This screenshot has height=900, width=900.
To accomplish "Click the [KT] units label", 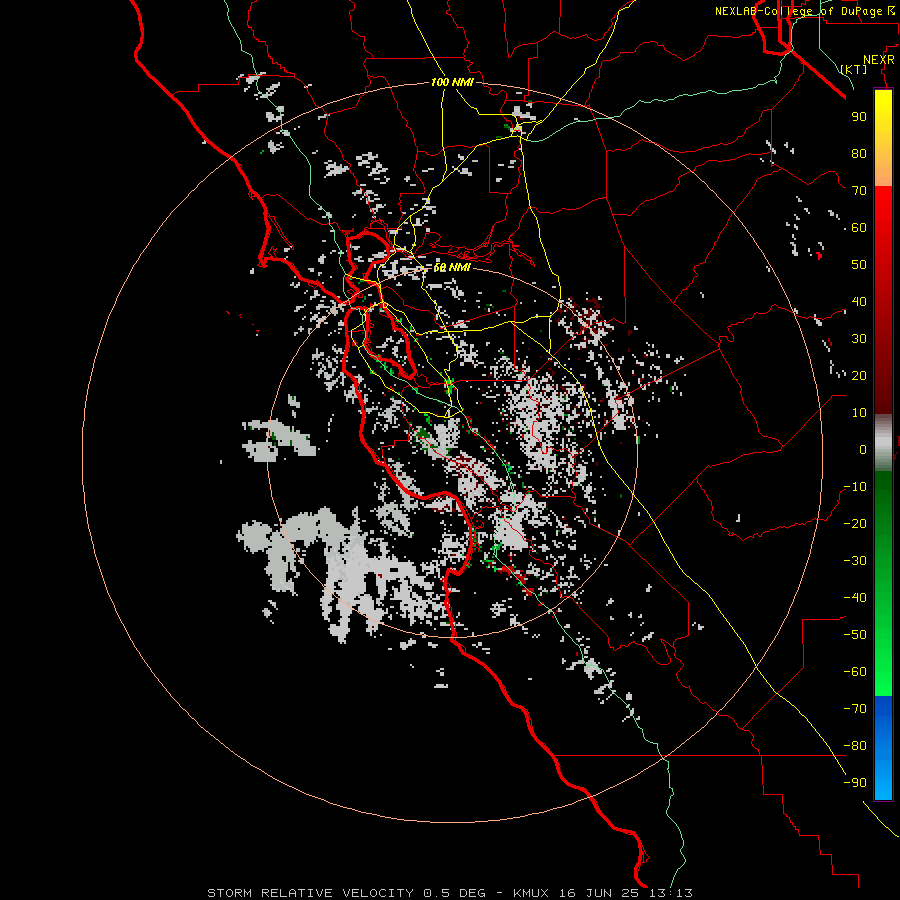I will click(x=853, y=69).
